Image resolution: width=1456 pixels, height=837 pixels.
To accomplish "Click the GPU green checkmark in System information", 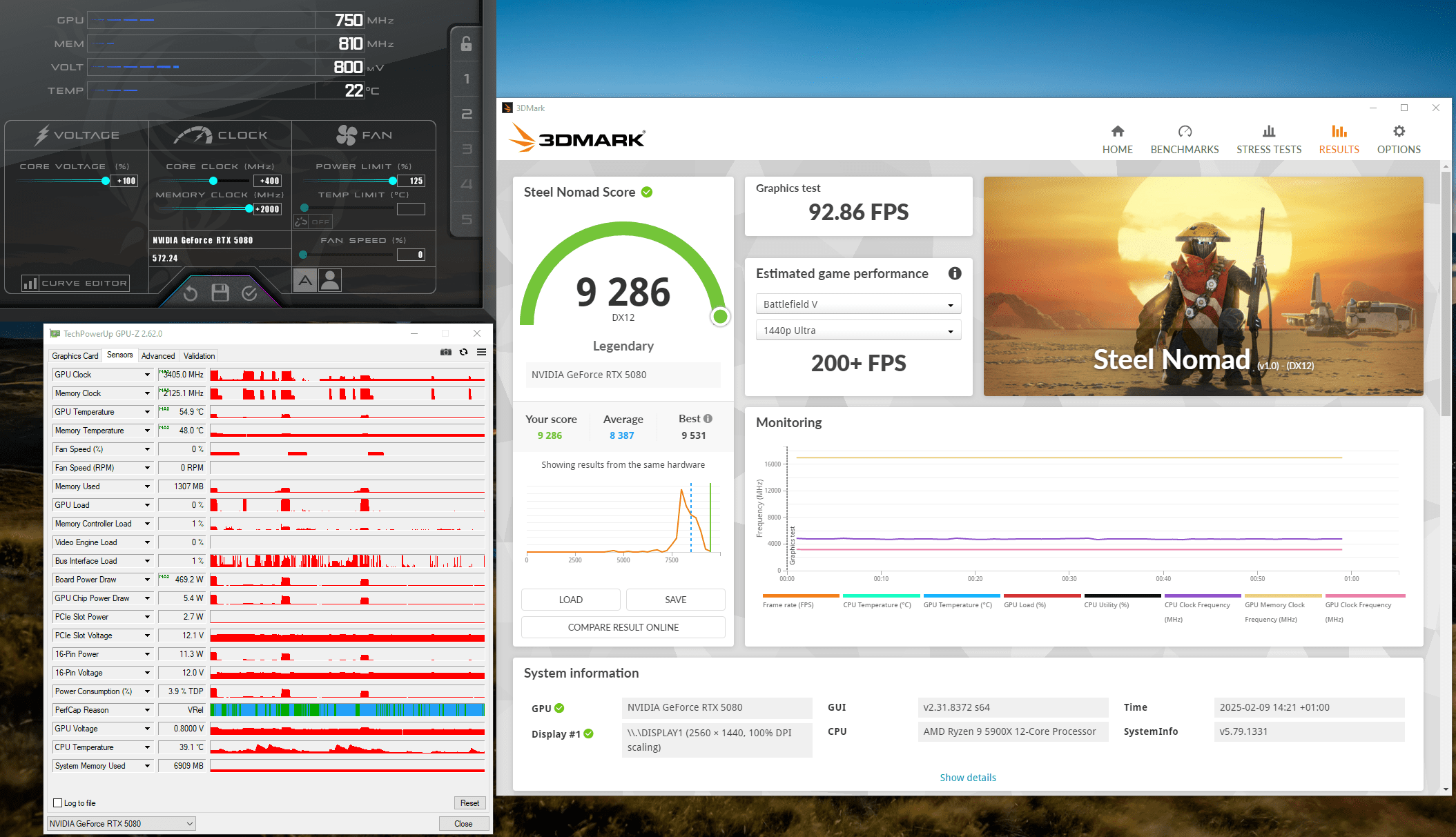I will tap(559, 708).
